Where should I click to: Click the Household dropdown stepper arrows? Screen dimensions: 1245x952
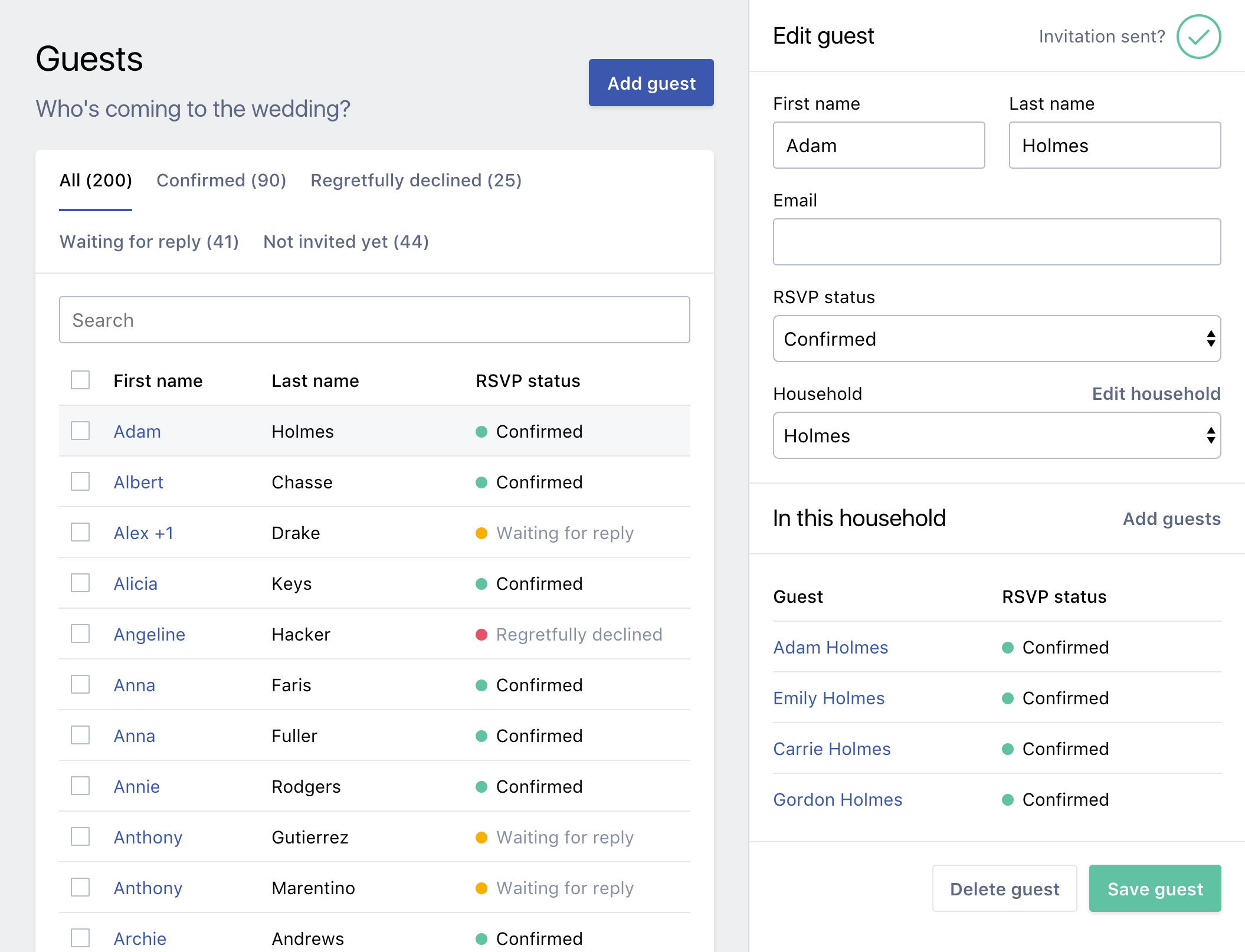pyautogui.click(x=1210, y=435)
